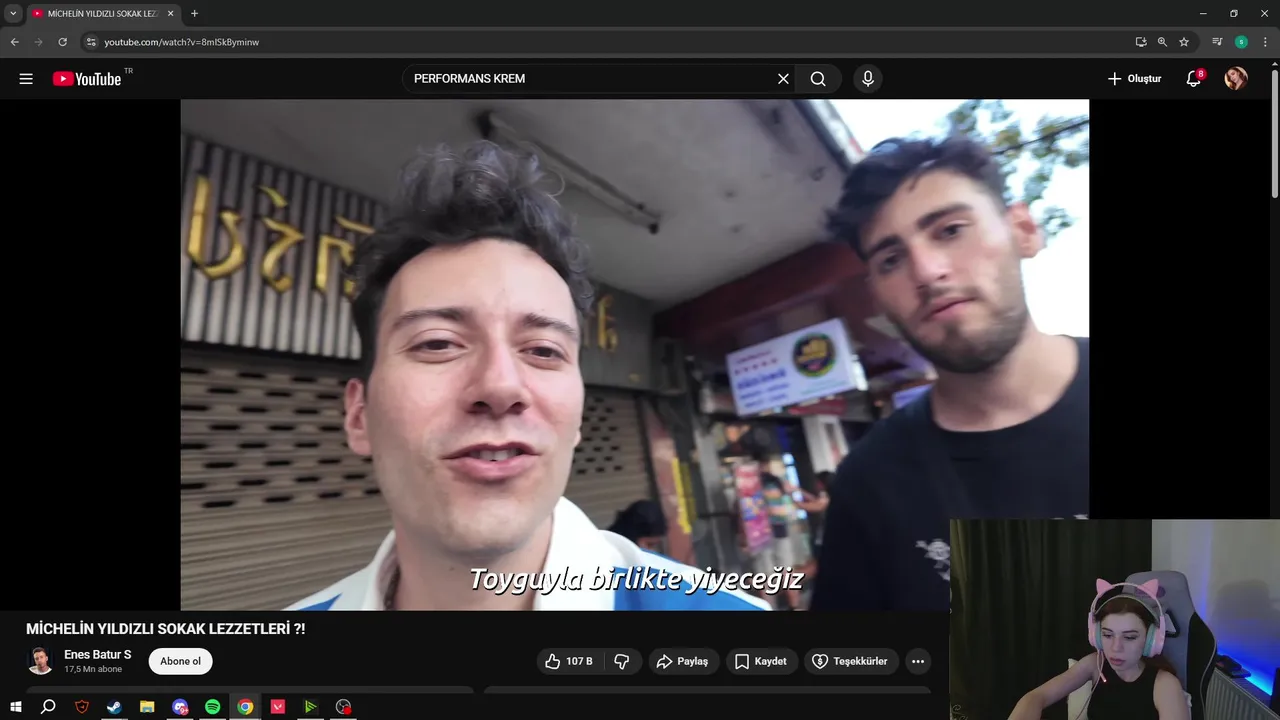This screenshot has width=1280, height=720.
Task: Open OBS Studio from taskbar
Action: [x=344, y=707]
